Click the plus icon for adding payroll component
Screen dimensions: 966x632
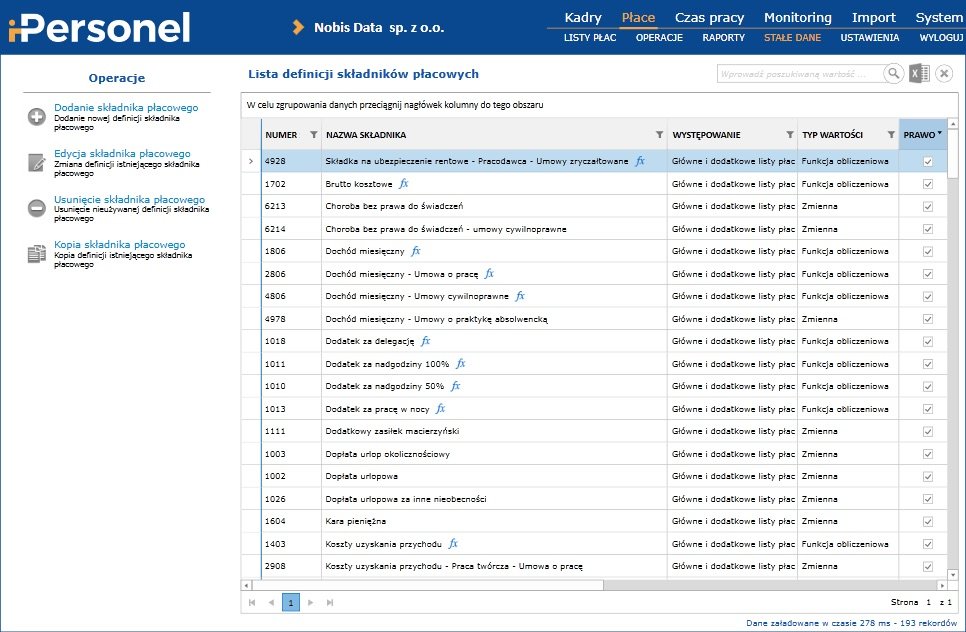point(37,117)
